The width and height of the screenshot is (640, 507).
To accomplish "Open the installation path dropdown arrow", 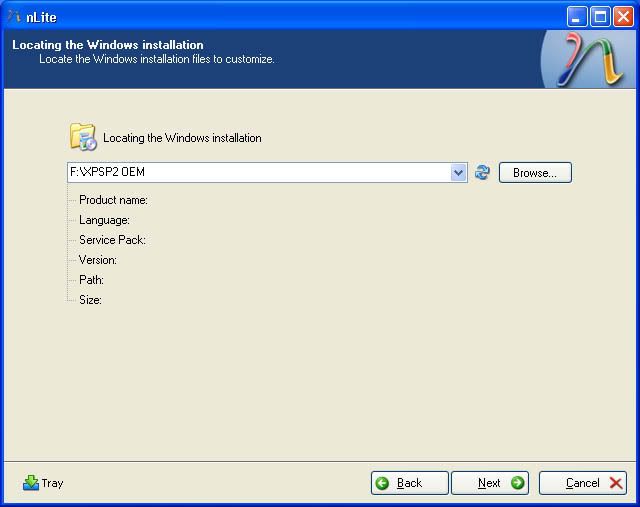I will (458, 172).
